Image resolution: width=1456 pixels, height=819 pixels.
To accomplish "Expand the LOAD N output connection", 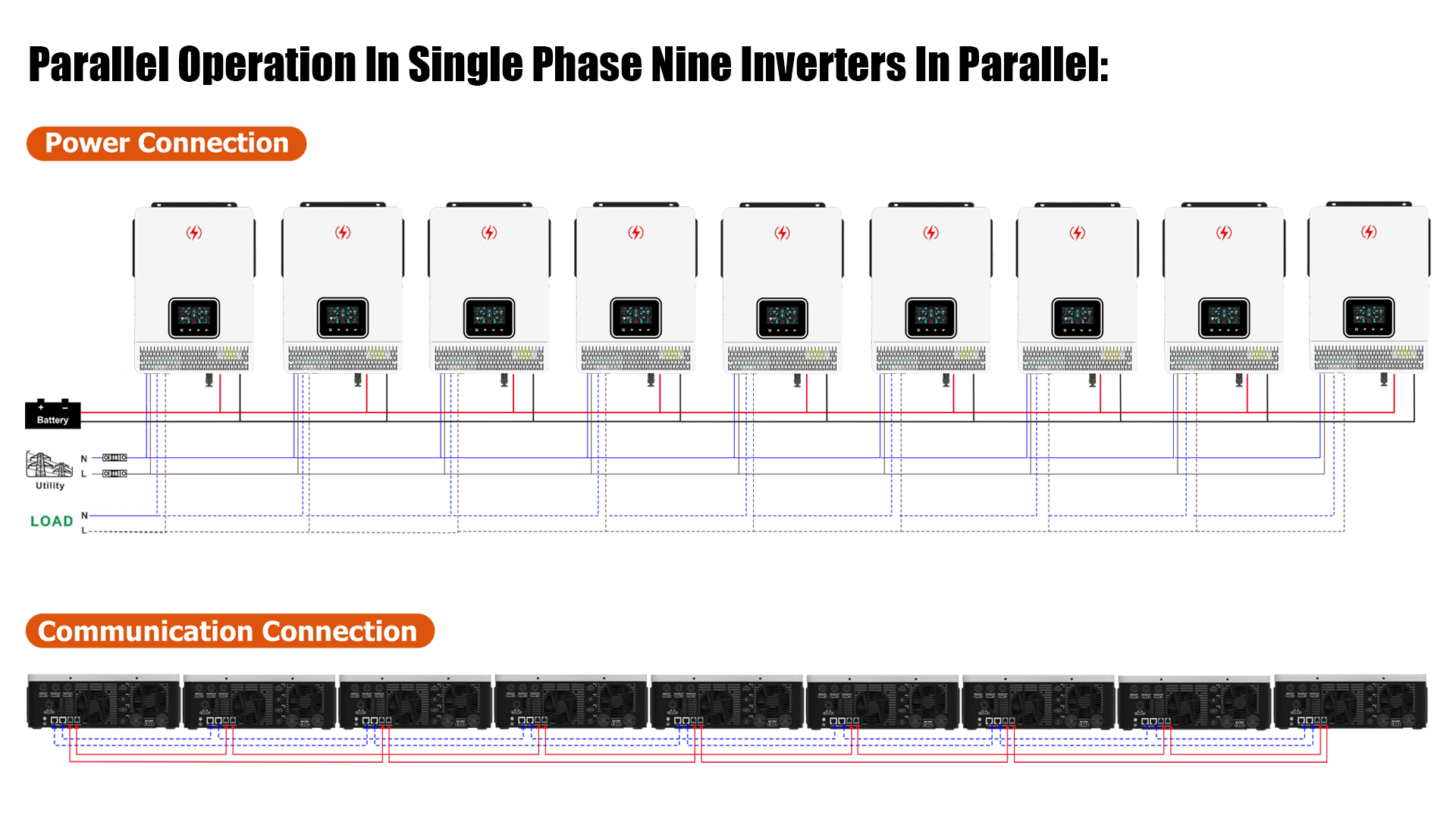I will 76,517.
